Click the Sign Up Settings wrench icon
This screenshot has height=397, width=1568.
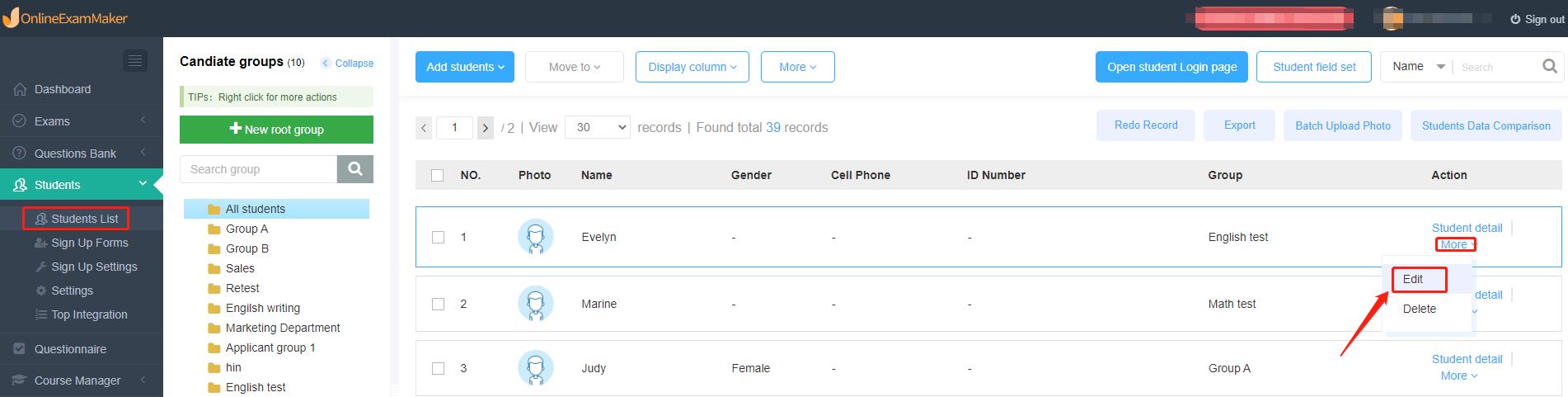41,267
